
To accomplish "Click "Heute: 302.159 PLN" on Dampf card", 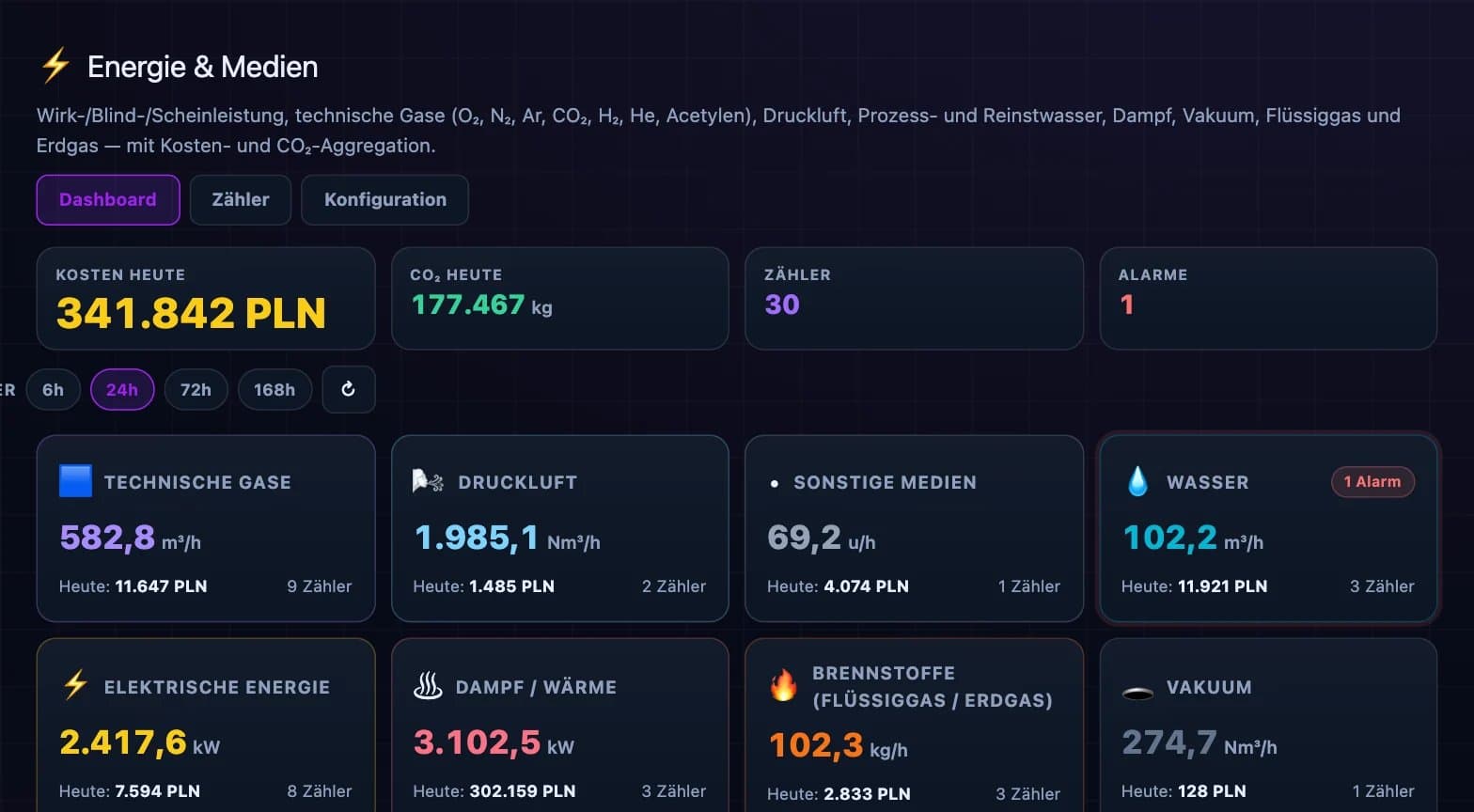I will (x=494, y=791).
